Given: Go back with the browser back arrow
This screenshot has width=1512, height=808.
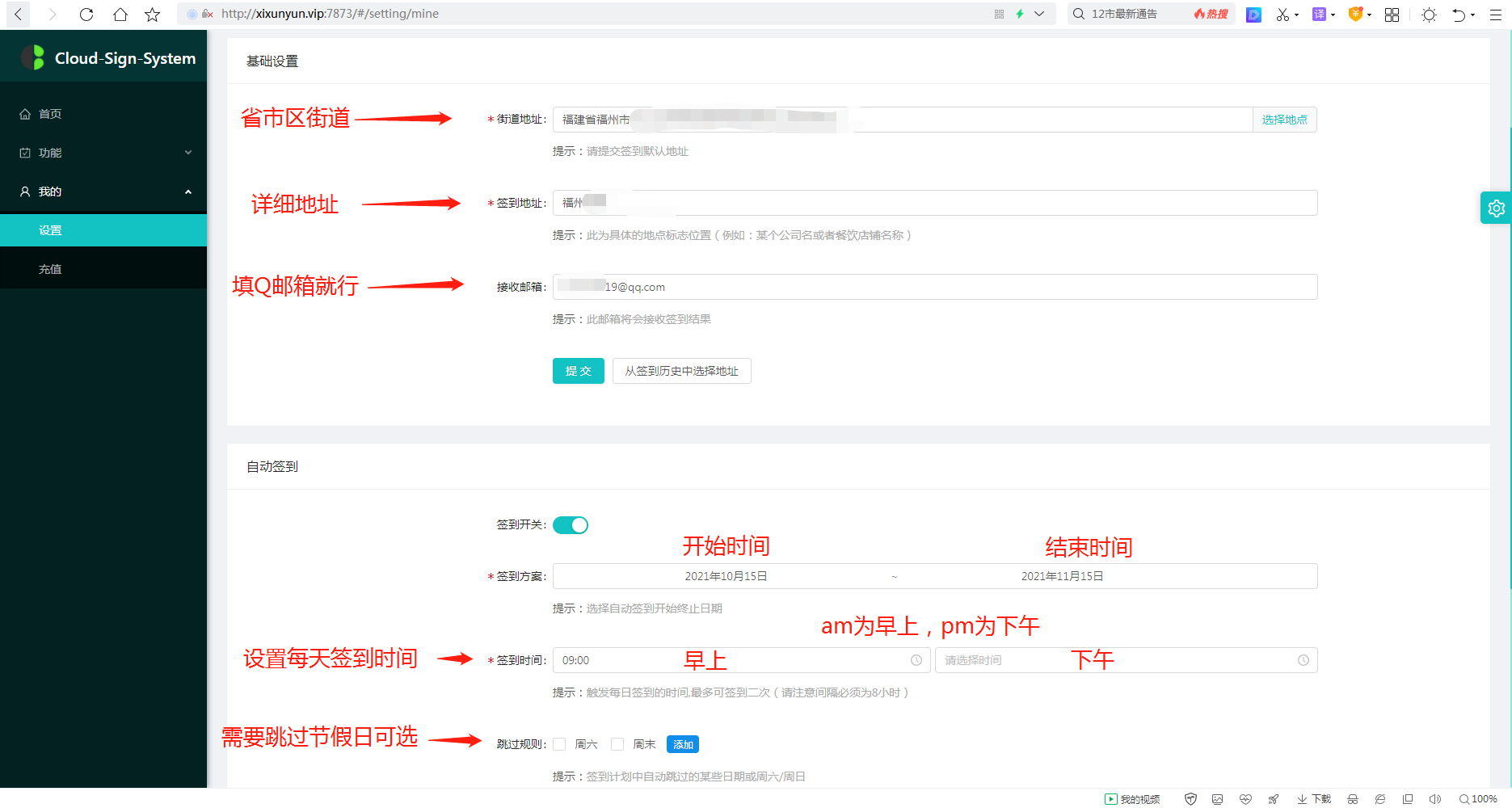Looking at the screenshot, I should (18, 14).
